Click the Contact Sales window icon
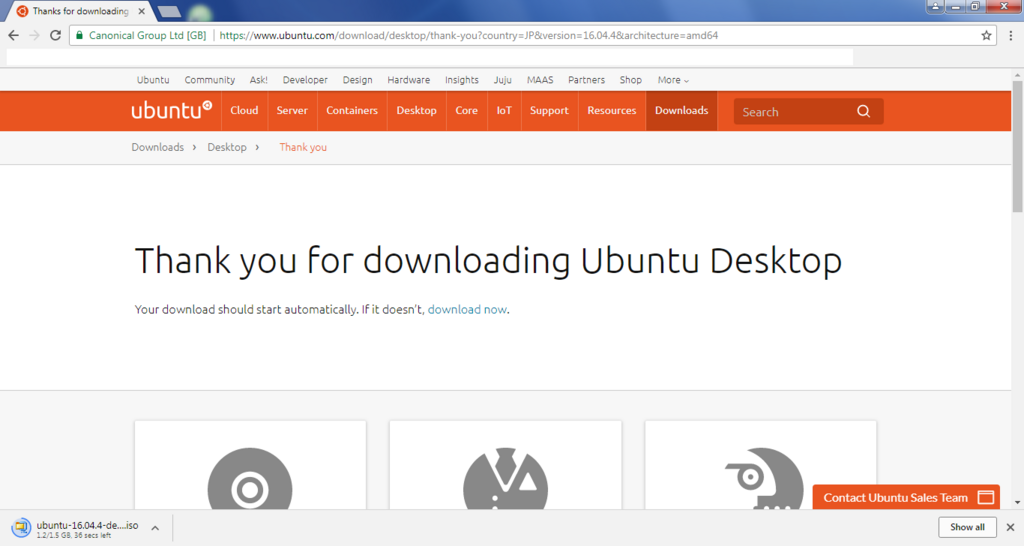The image size is (1024, 546). (986, 498)
